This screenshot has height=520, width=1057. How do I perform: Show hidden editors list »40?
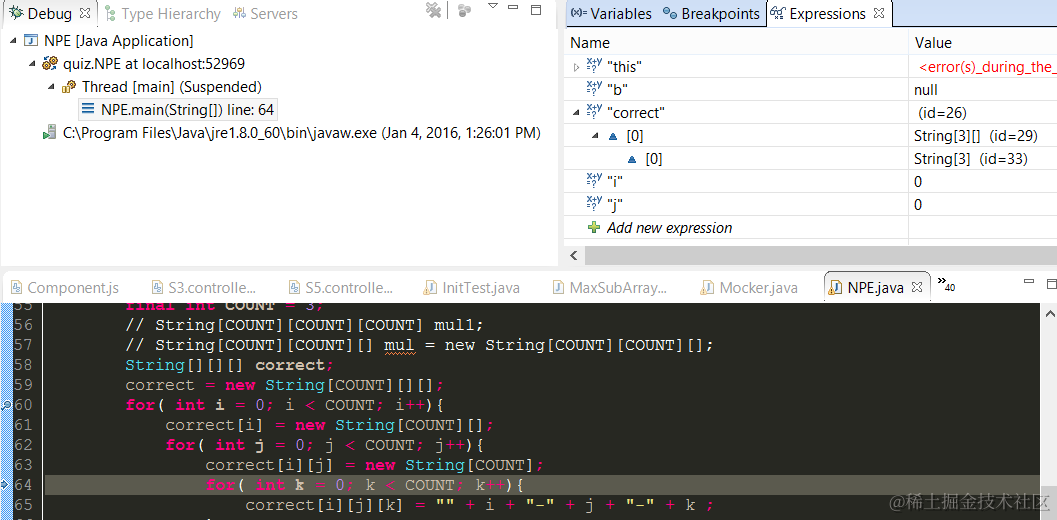(946, 284)
